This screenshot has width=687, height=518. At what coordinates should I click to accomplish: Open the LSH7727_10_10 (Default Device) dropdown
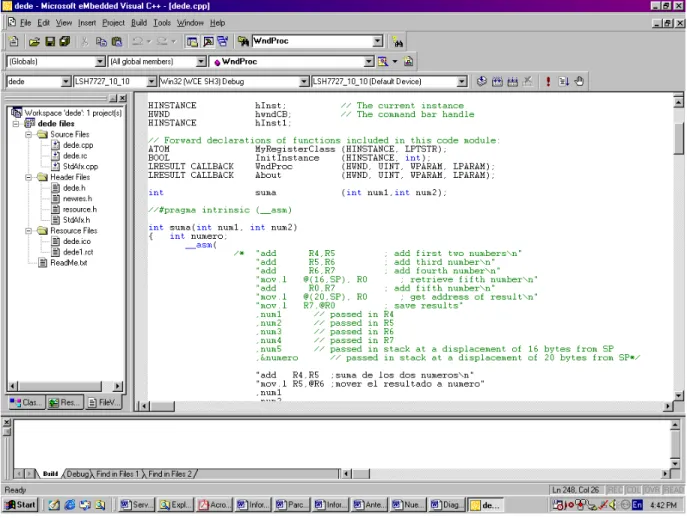461,82
